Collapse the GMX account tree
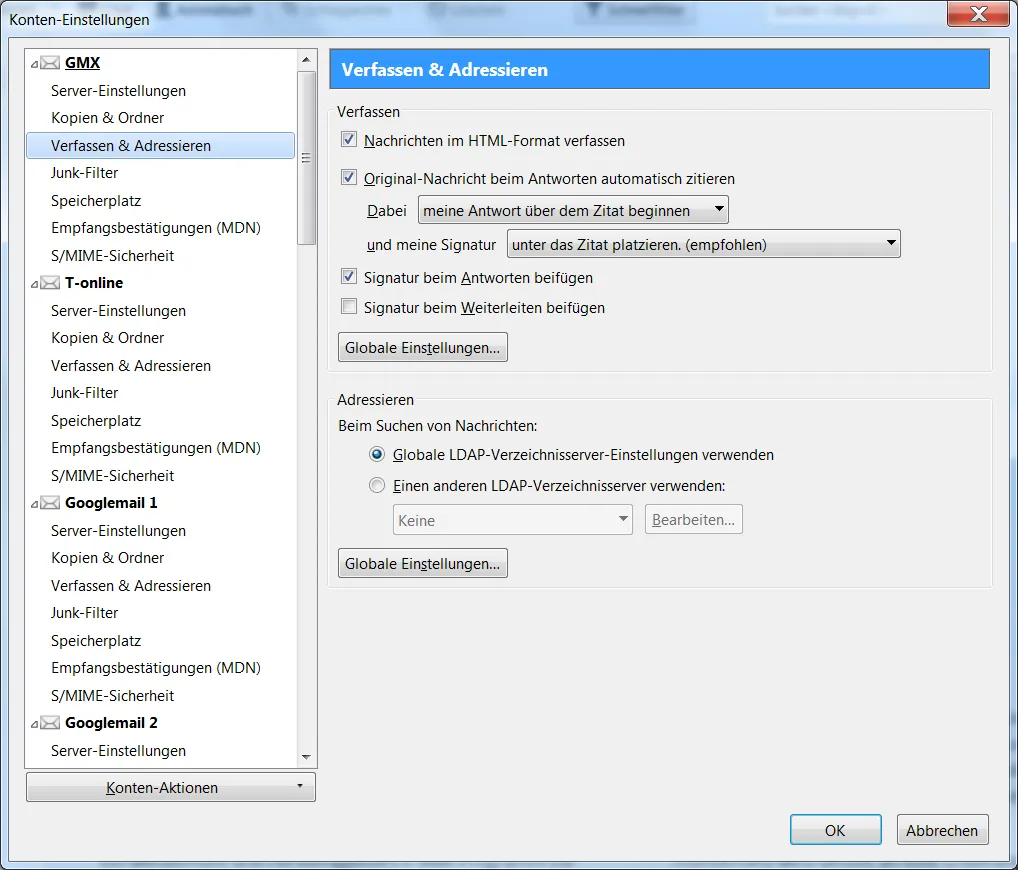Screen dimensions: 1018x870 [x=34, y=64]
